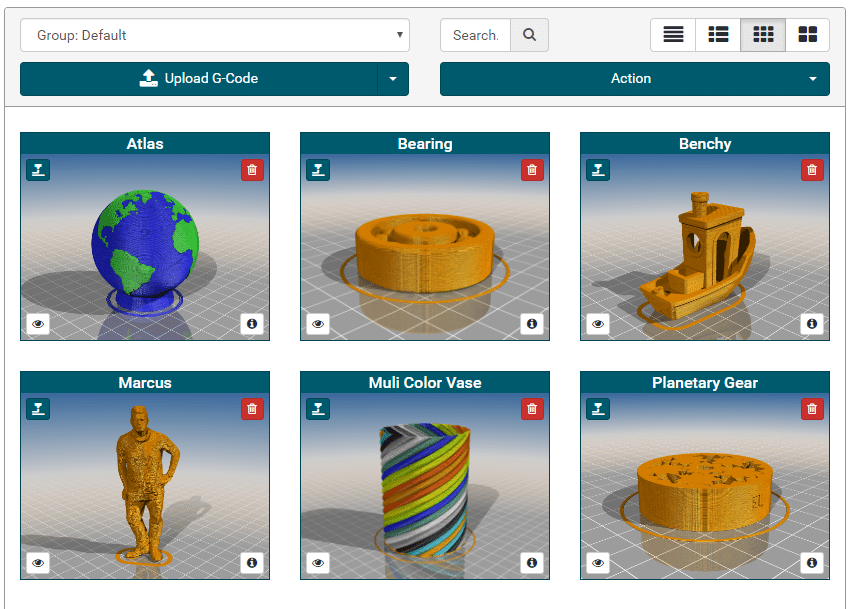Delete the Bearing G-code file
The height and width of the screenshot is (609, 850).
pos(532,170)
